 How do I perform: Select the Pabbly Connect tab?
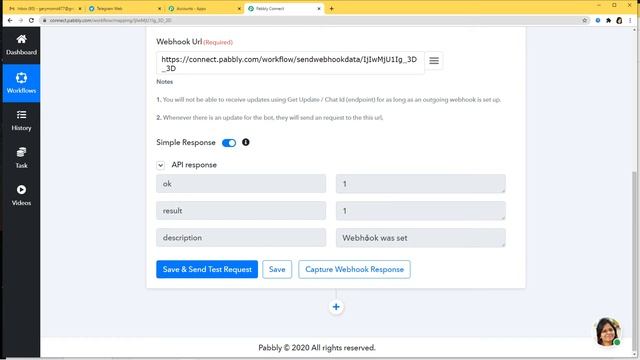[284, 8]
